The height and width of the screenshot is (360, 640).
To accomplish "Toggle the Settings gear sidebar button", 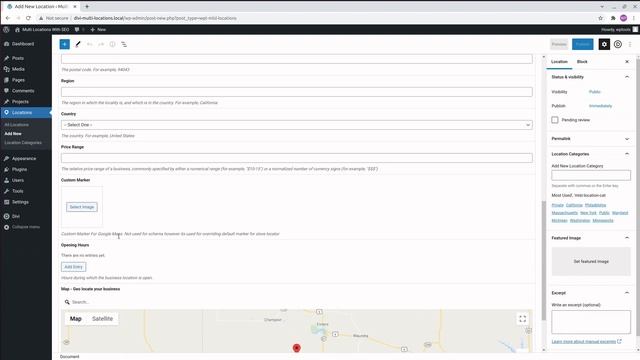I will tap(604, 44).
